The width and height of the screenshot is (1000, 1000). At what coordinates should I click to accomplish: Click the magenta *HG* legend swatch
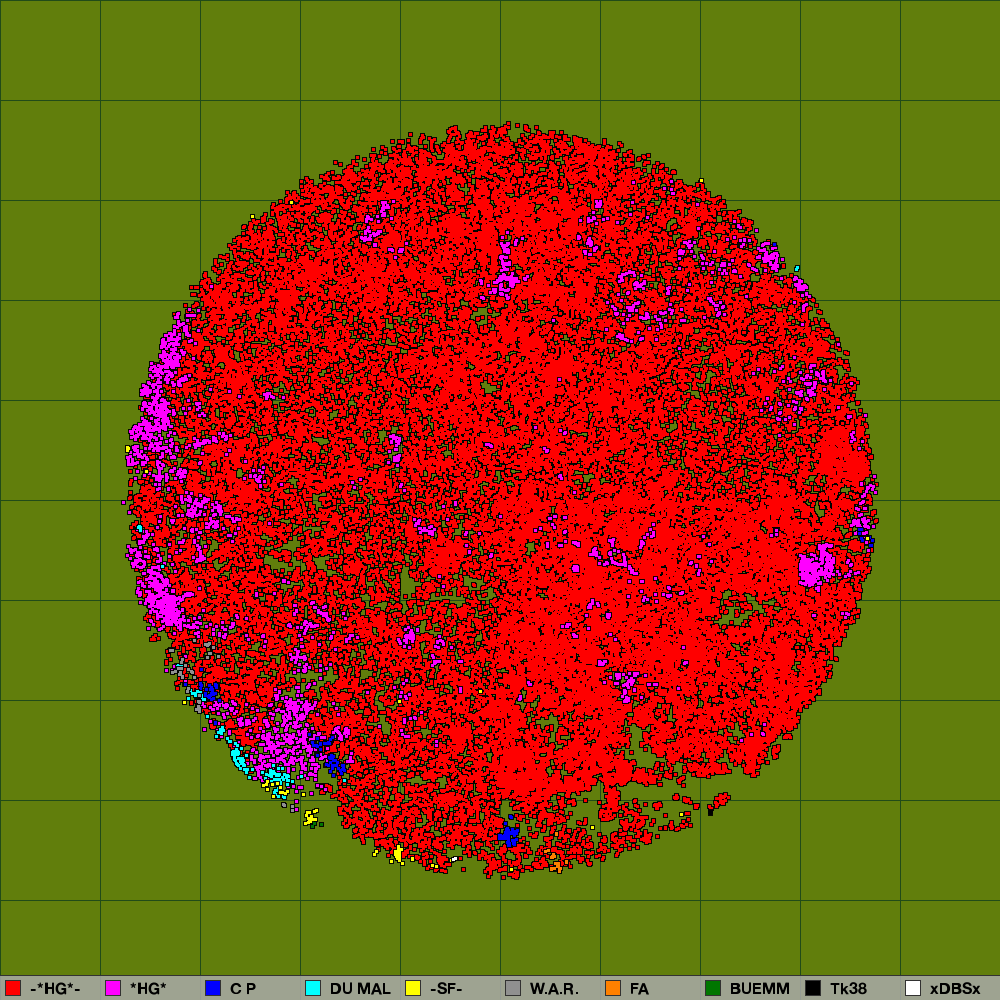coord(113,988)
